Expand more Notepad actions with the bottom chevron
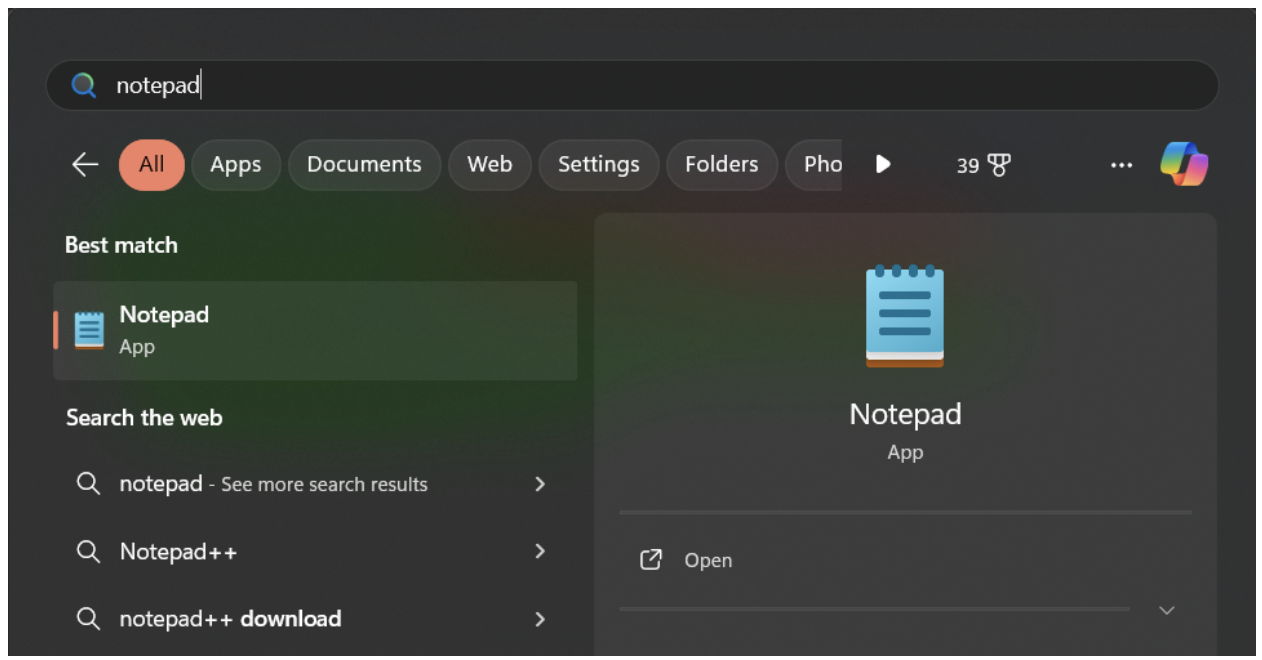 pyautogui.click(x=1166, y=609)
